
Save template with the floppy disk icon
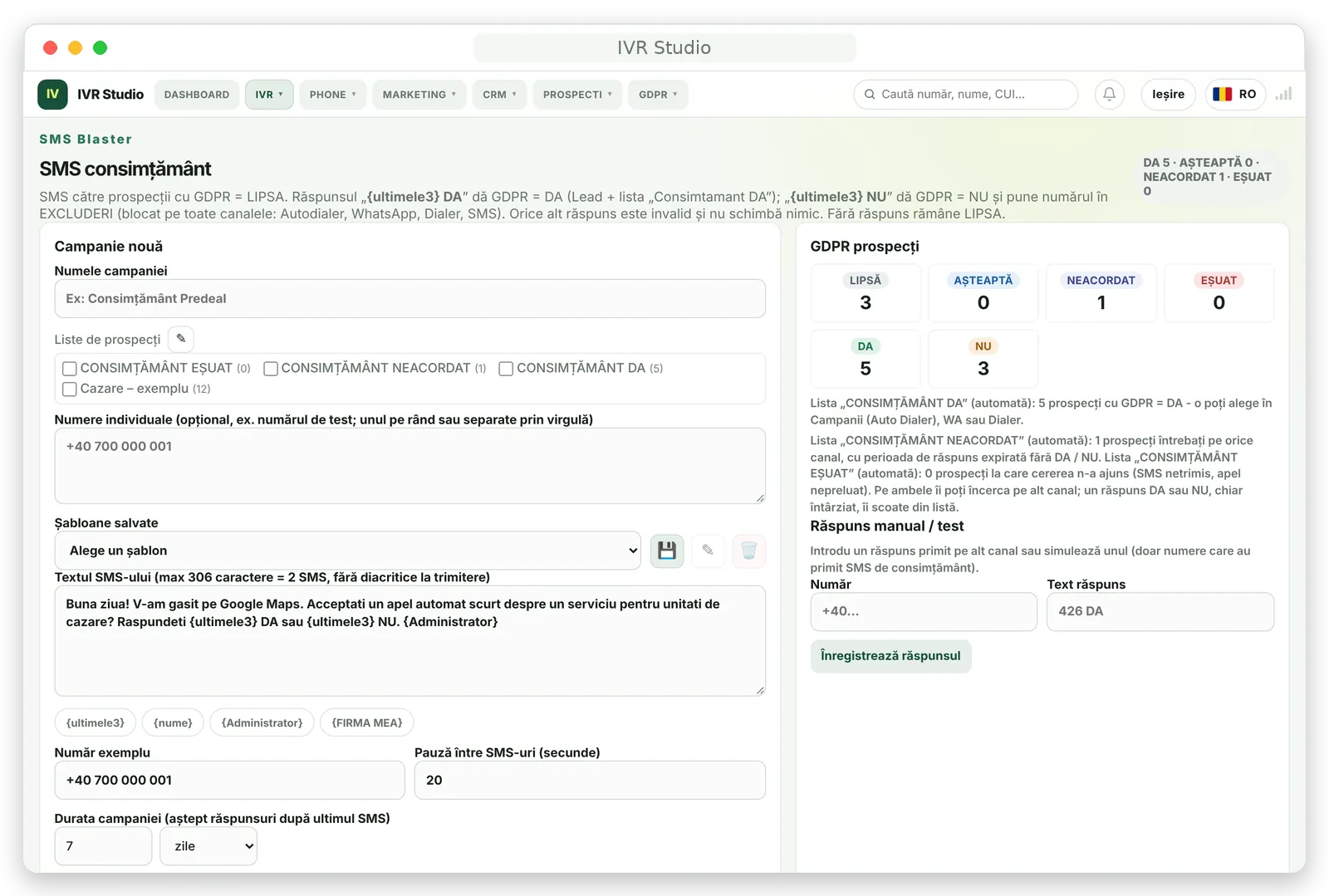coord(667,551)
